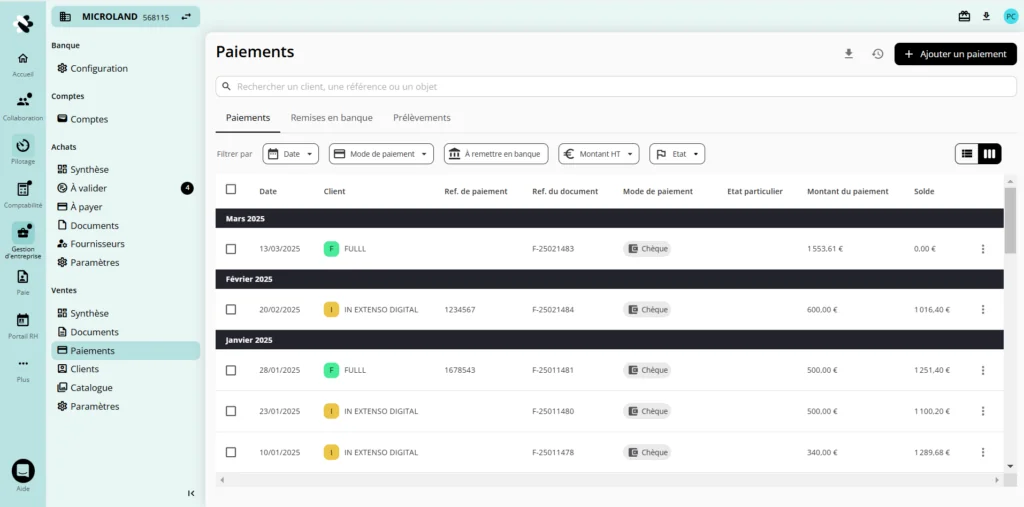Open the Paie module icon

(x=23, y=278)
